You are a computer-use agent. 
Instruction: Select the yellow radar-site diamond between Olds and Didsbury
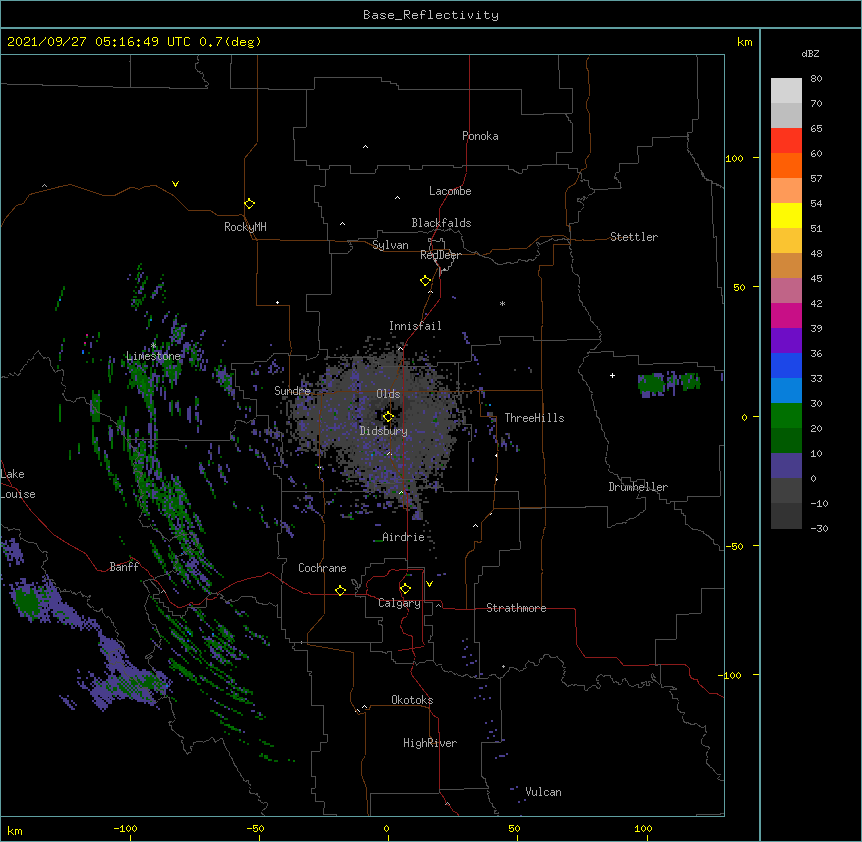click(x=388, y=417)
